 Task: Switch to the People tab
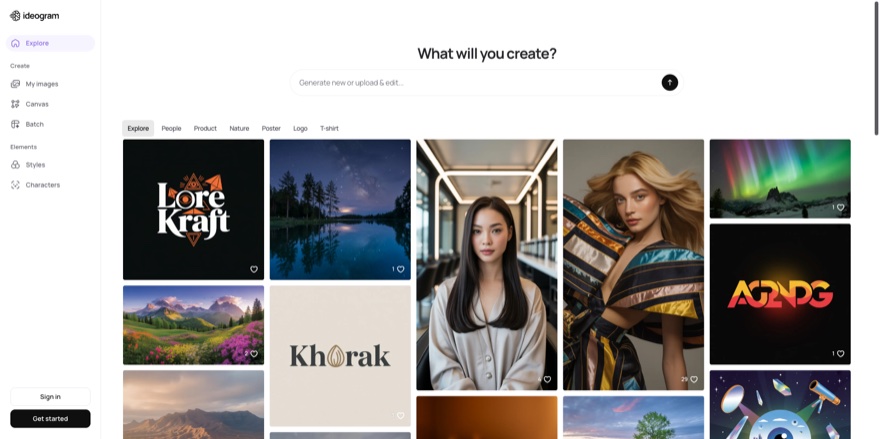pyautogui.click(x=171, y=129)
